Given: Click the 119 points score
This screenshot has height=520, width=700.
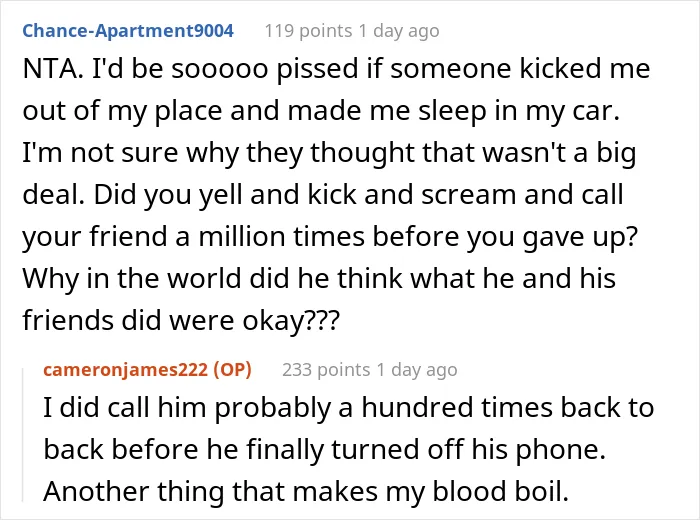Looking at the screenshot, I should click(308, 31).
